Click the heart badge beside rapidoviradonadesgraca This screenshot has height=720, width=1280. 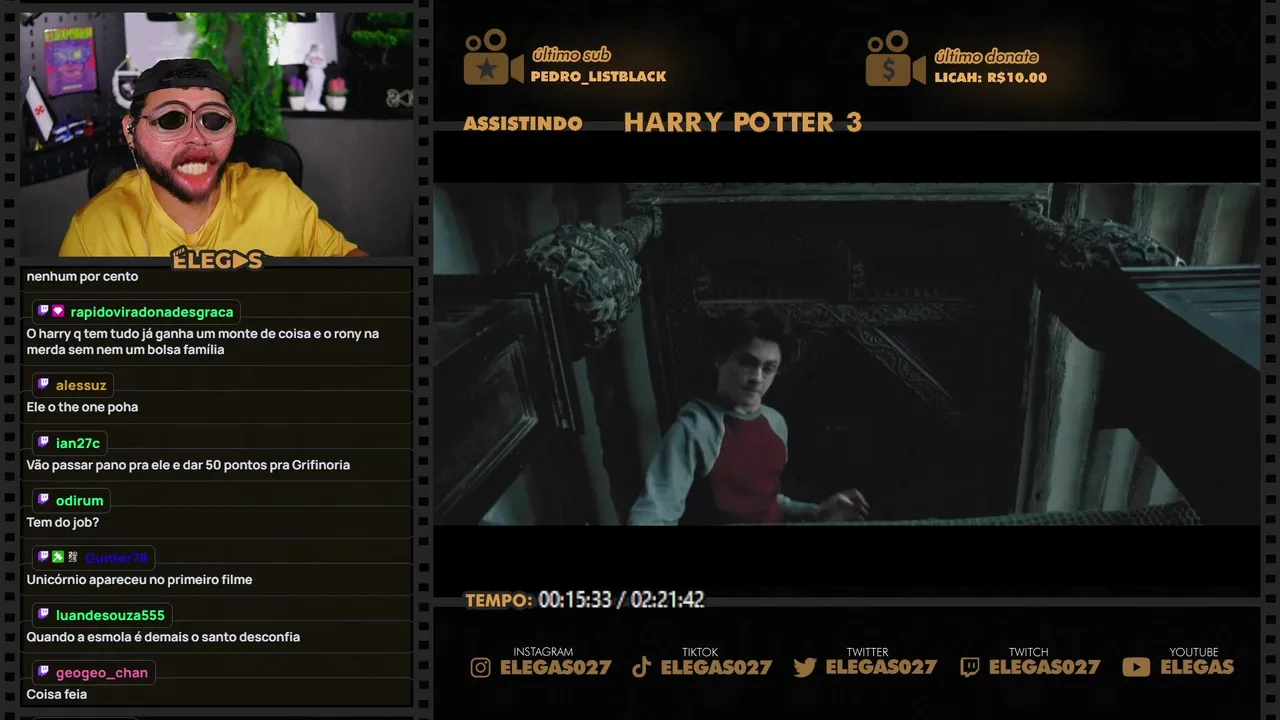58,312
